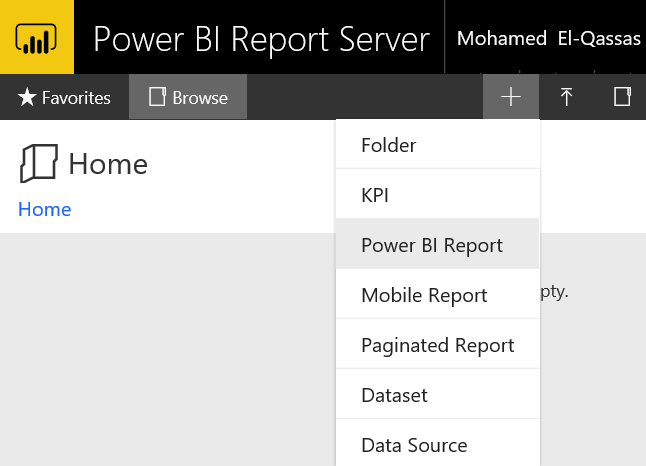Screen dimensions: 646x466
Task: Click the star icon in Favorites
Action: [x=27, y=97]
